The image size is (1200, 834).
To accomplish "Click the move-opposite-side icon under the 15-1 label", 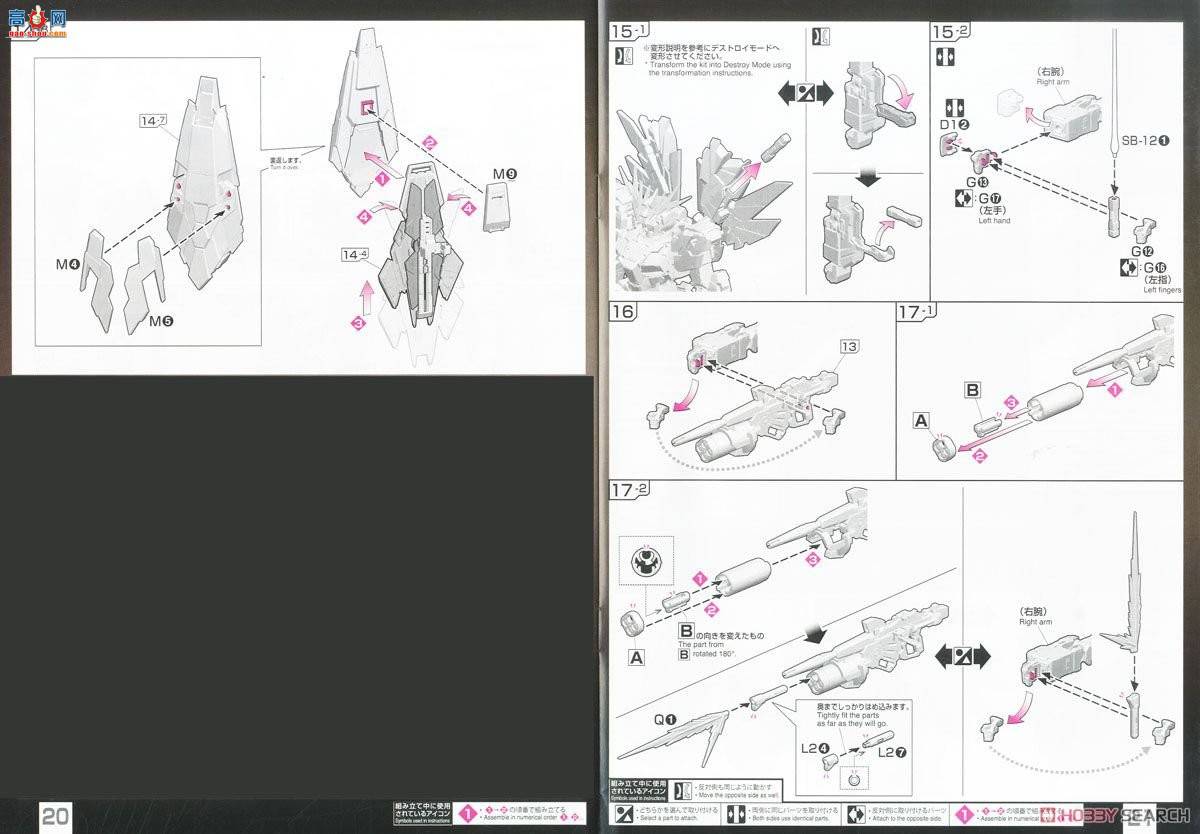I will pos(624,57).
